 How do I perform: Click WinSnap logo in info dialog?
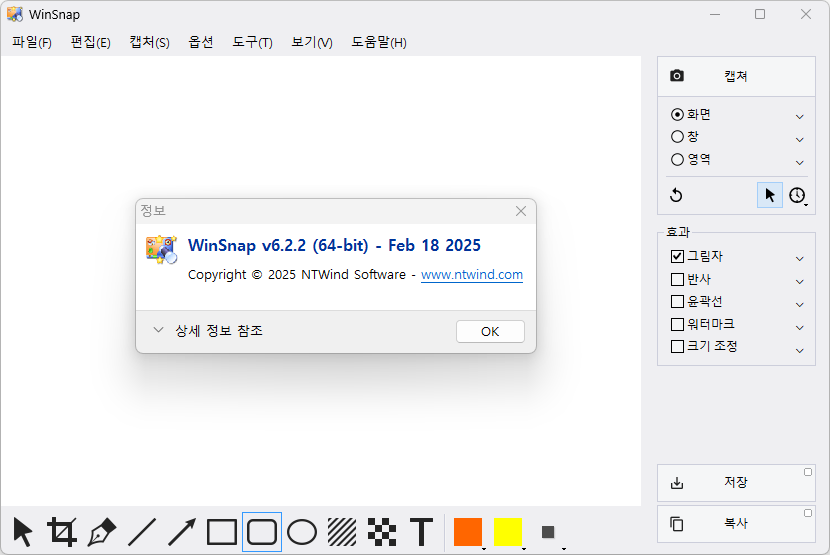tap(161, 249)
